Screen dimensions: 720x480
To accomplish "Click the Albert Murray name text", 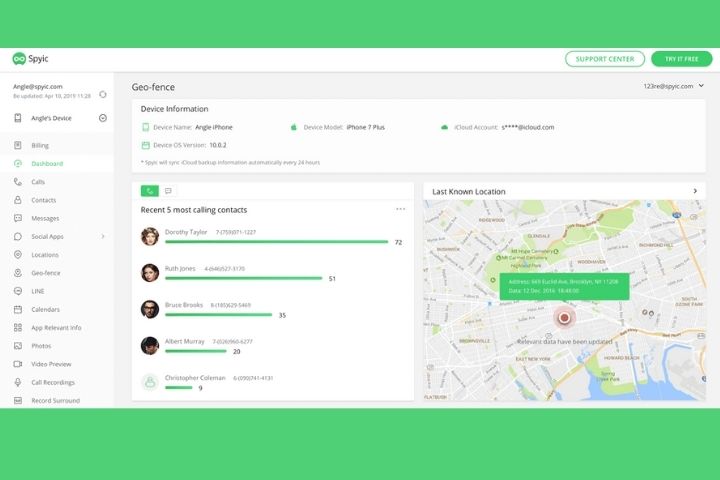I will pyautogui.click(x=185, y=341).
